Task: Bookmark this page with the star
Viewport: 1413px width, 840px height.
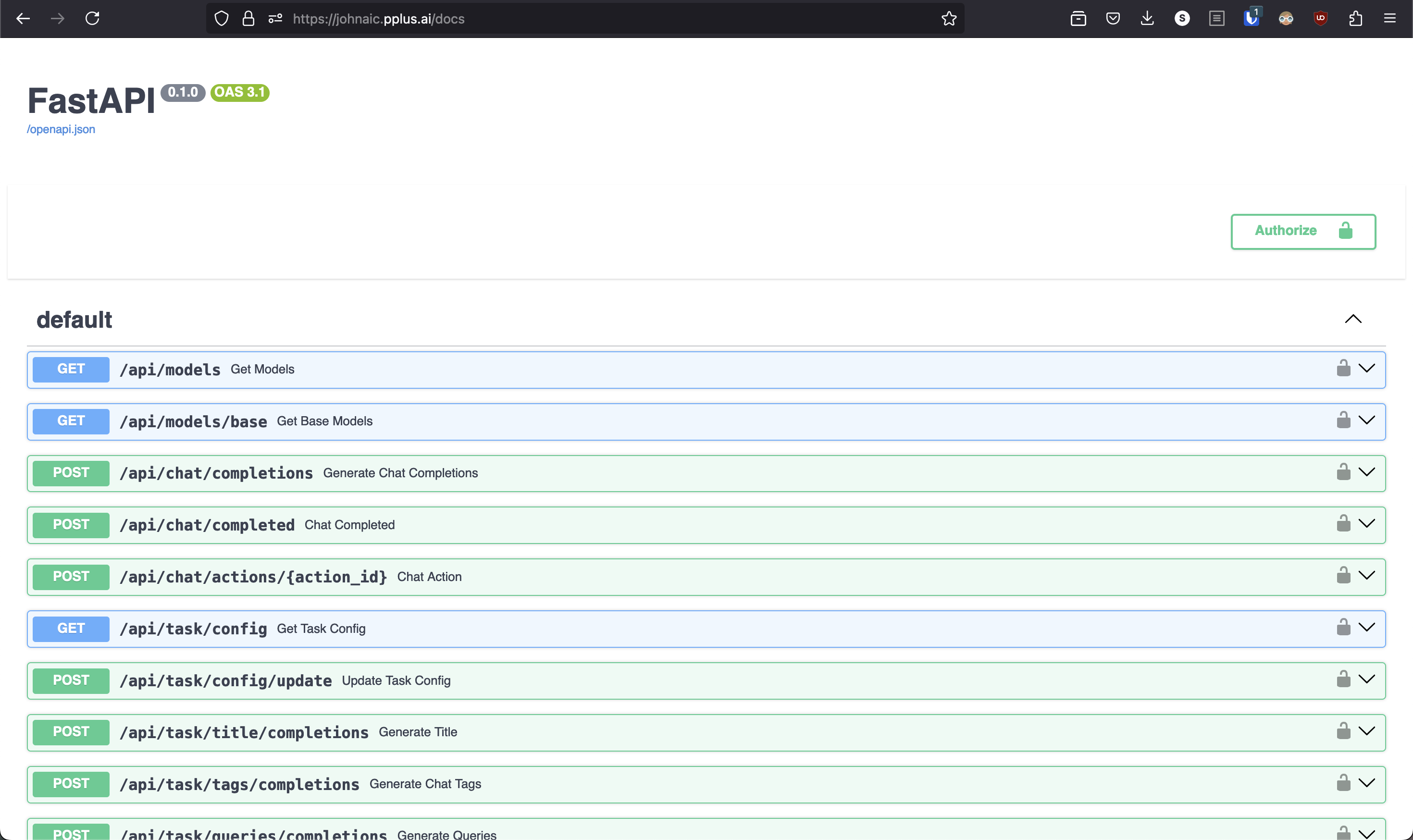Action: point(949,19)
